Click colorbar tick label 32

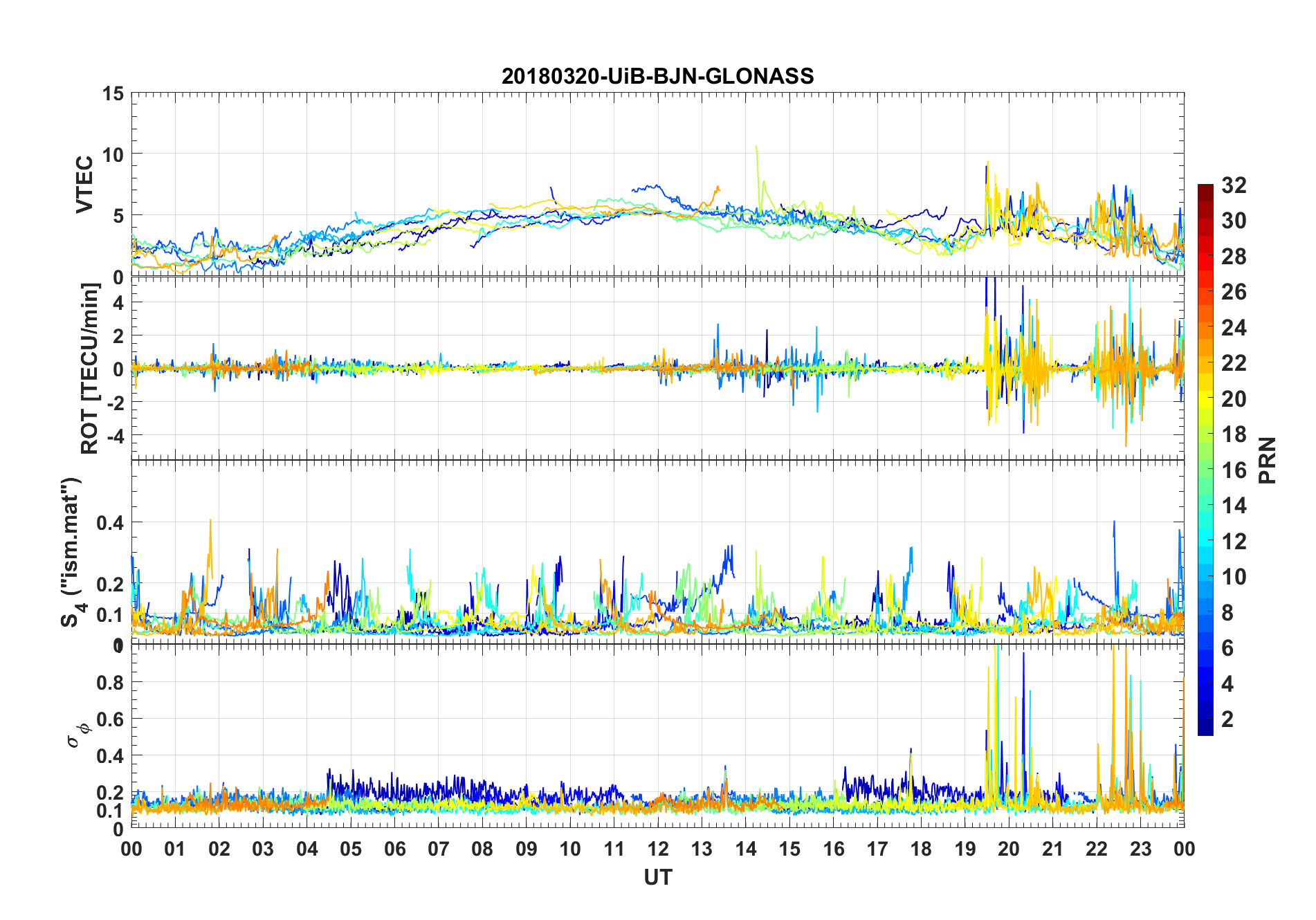tap(1234, 185)
